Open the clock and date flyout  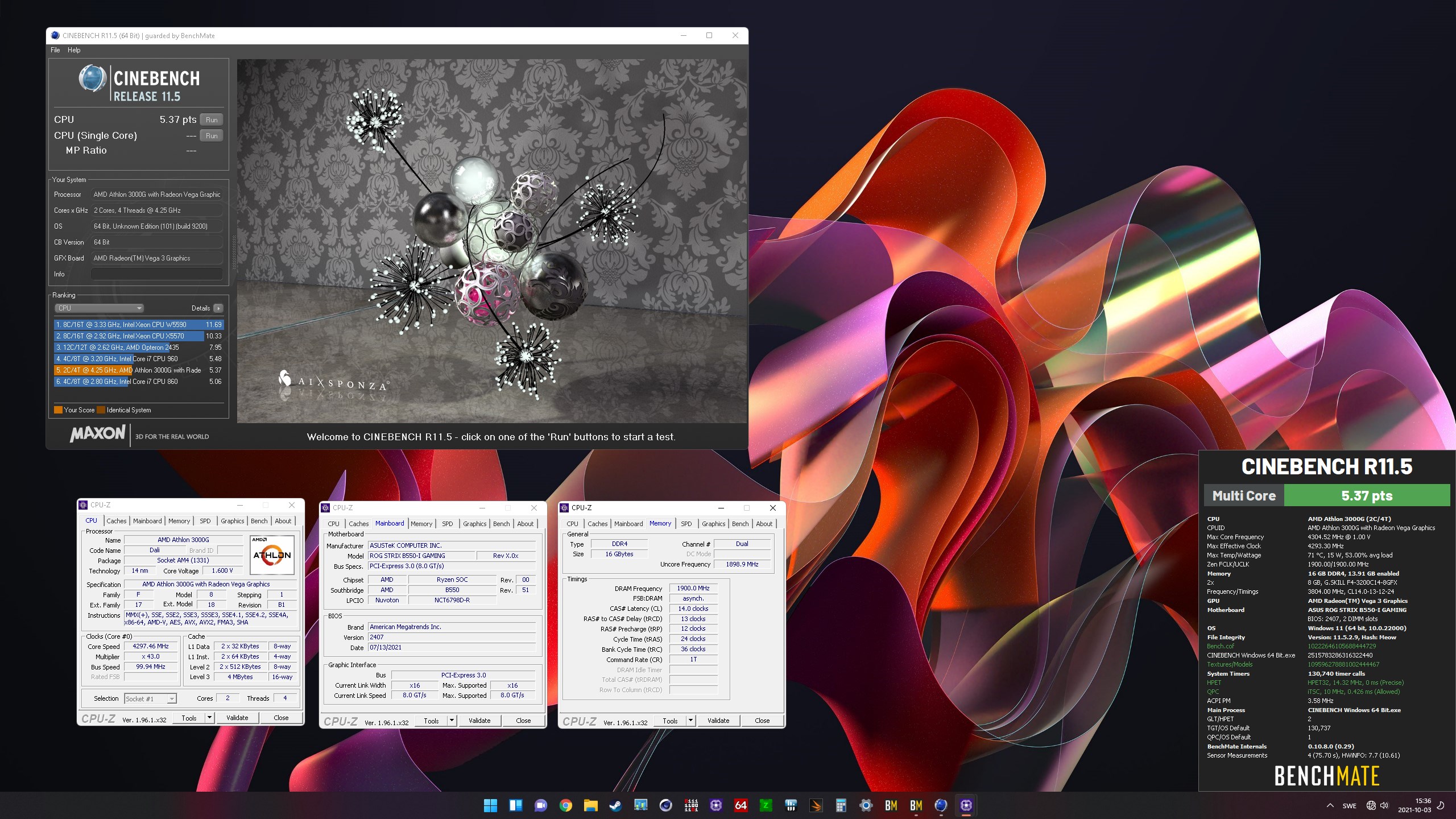click(1414, 805)
